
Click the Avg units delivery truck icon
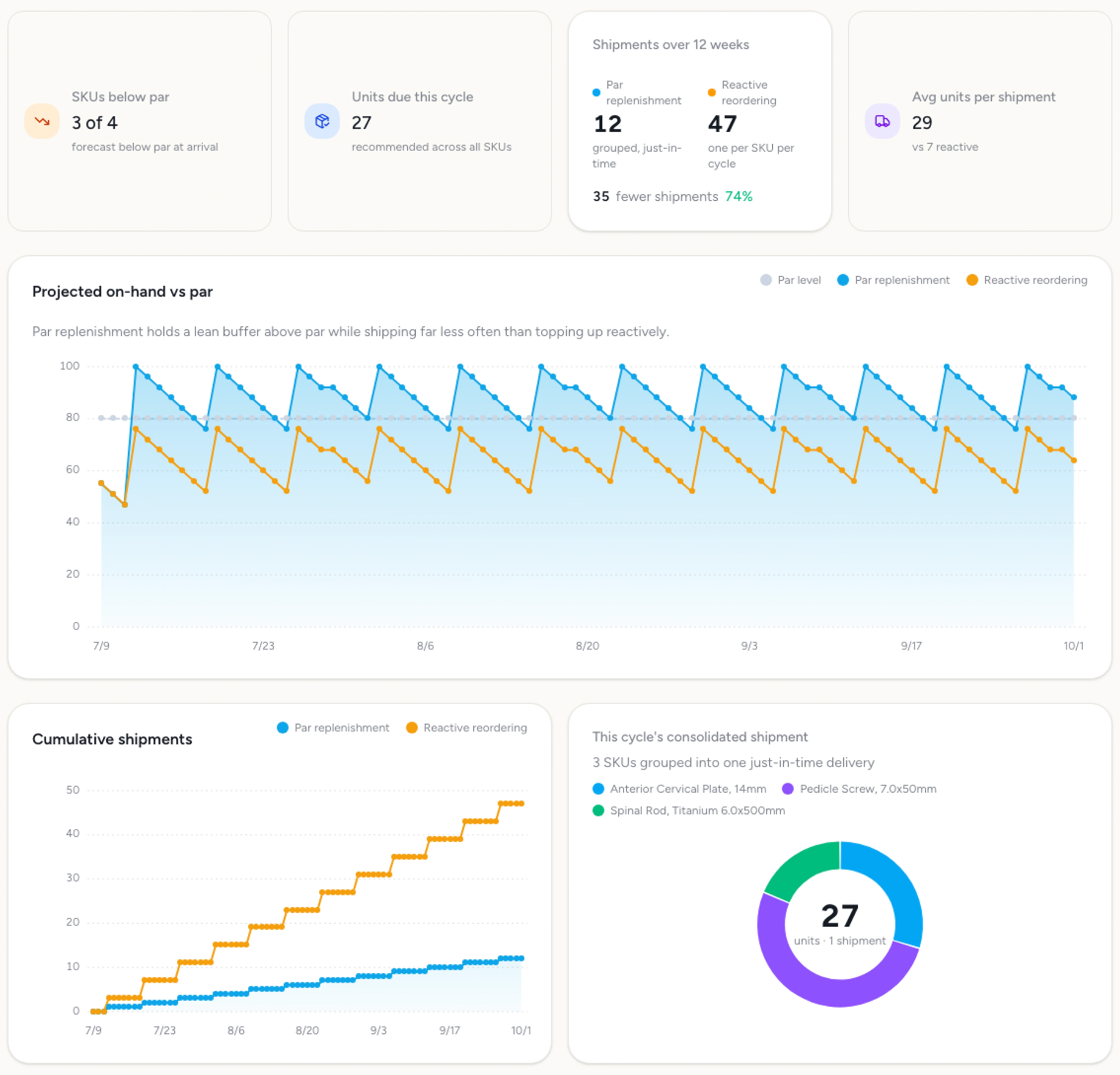[x=882, y=121]
